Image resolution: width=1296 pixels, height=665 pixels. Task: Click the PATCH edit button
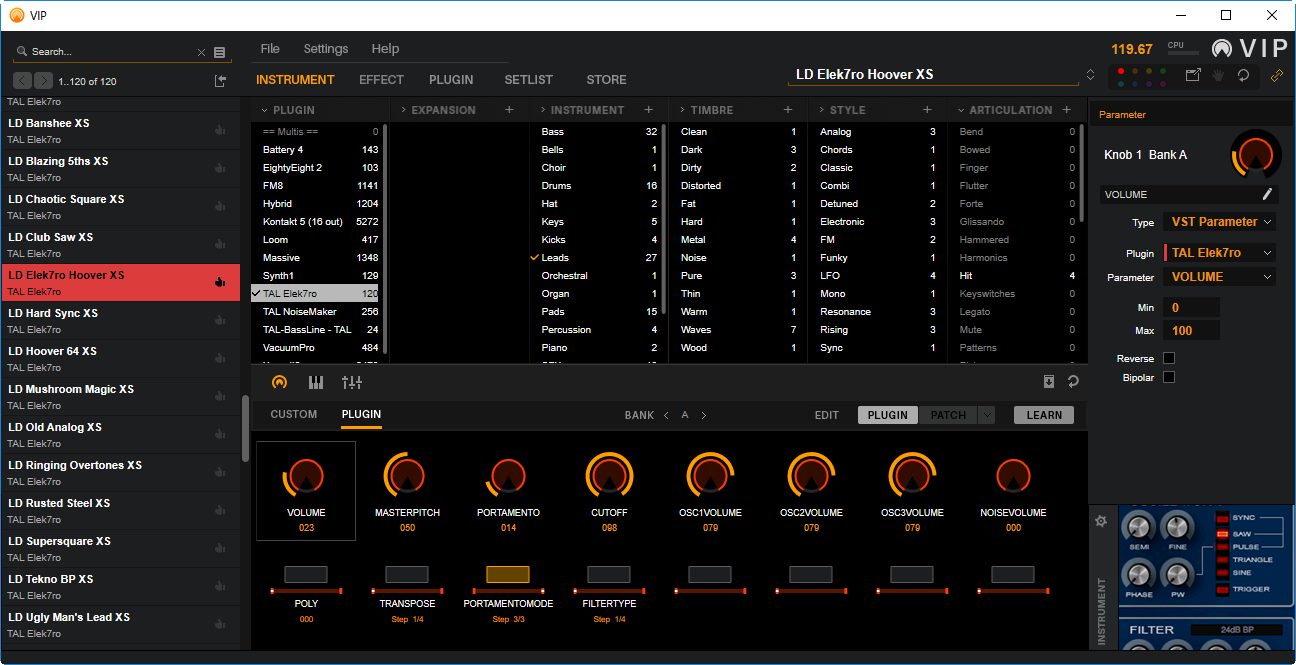(x=948, y=415)
